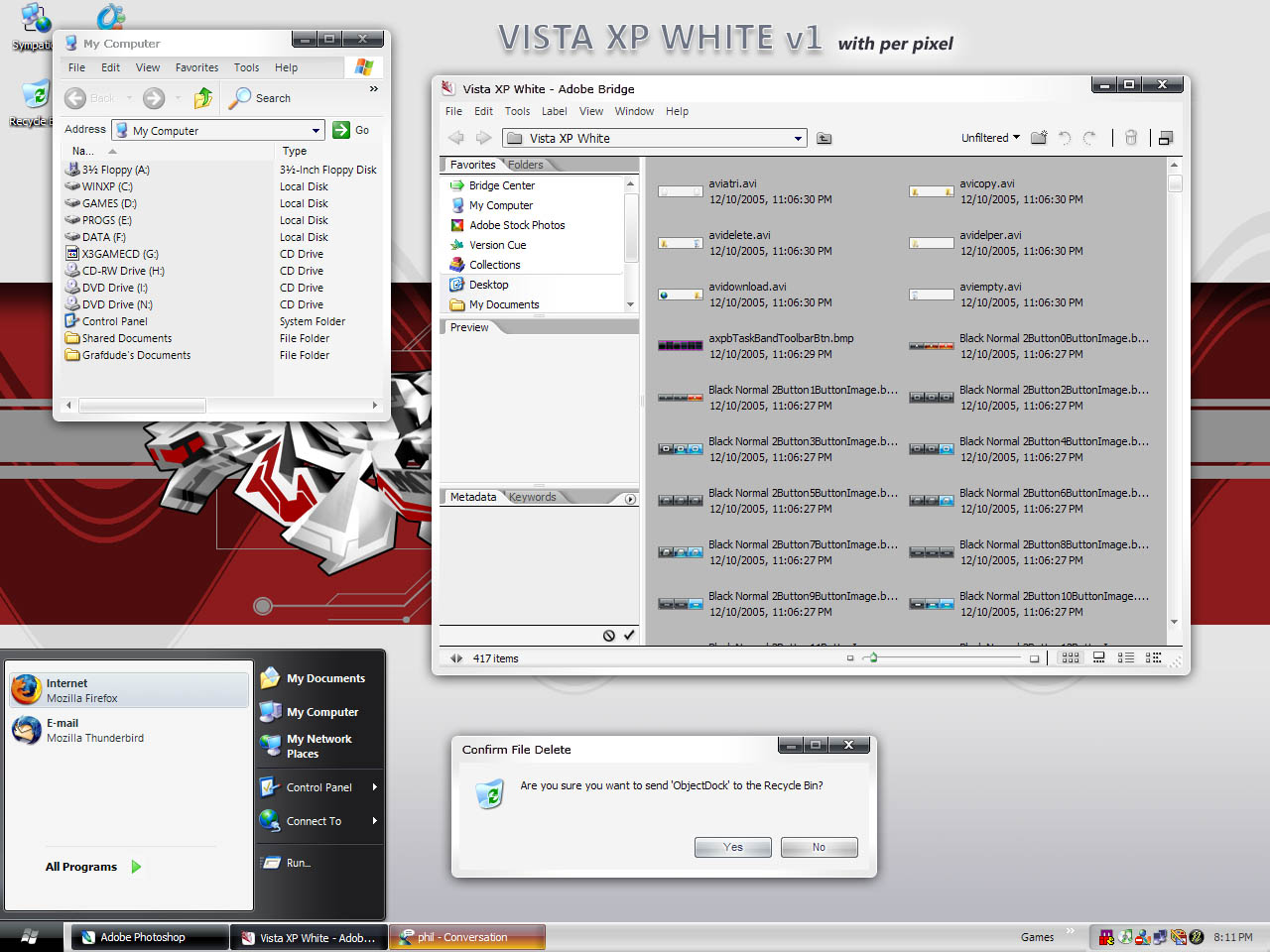Select the avidownload.avi thumbnail

point(681,295)
